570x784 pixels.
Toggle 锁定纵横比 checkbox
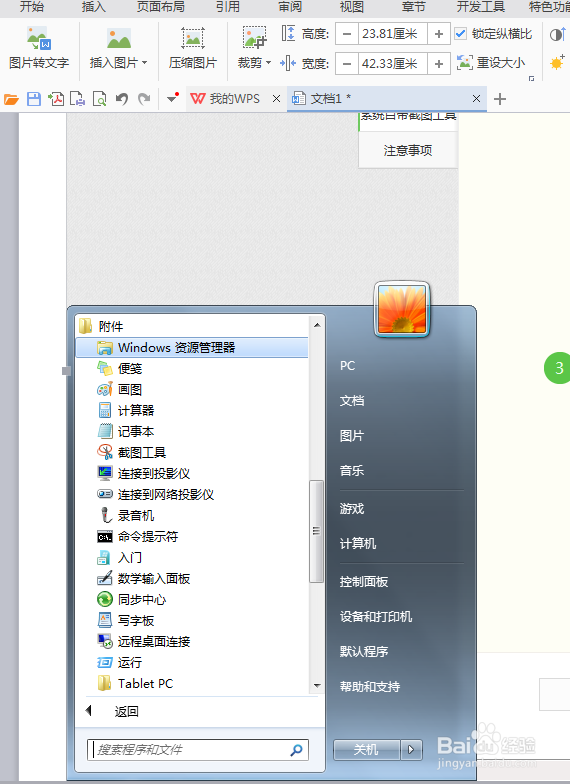point(460,34)
